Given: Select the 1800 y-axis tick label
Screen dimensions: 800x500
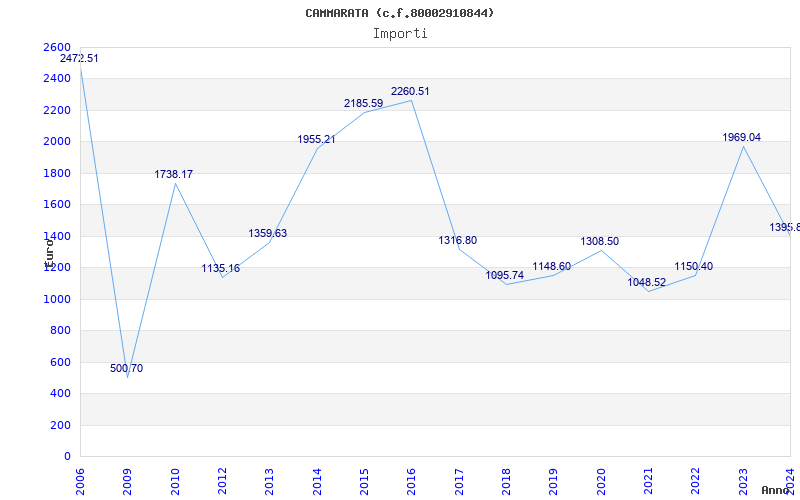Looking at the screenshot, I should click(57, 173).
